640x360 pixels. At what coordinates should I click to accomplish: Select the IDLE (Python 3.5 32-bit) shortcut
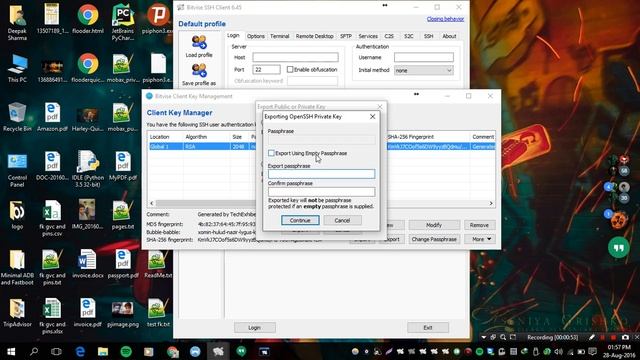coord(87,169)
